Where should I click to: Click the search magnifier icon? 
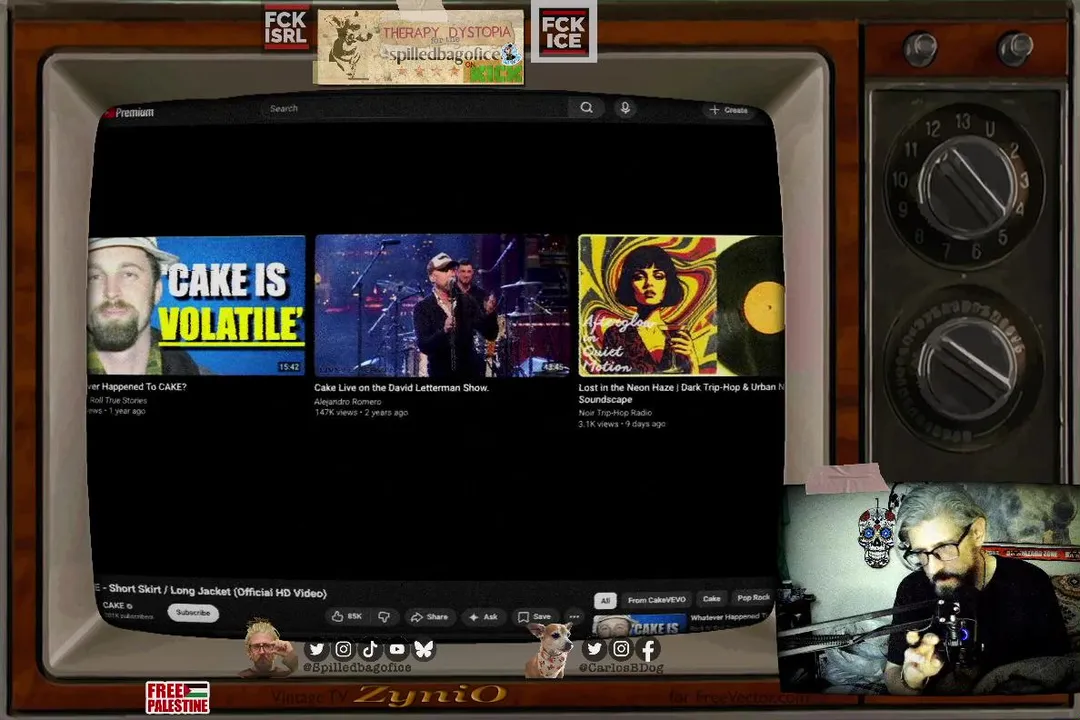[x=586, y=107]
